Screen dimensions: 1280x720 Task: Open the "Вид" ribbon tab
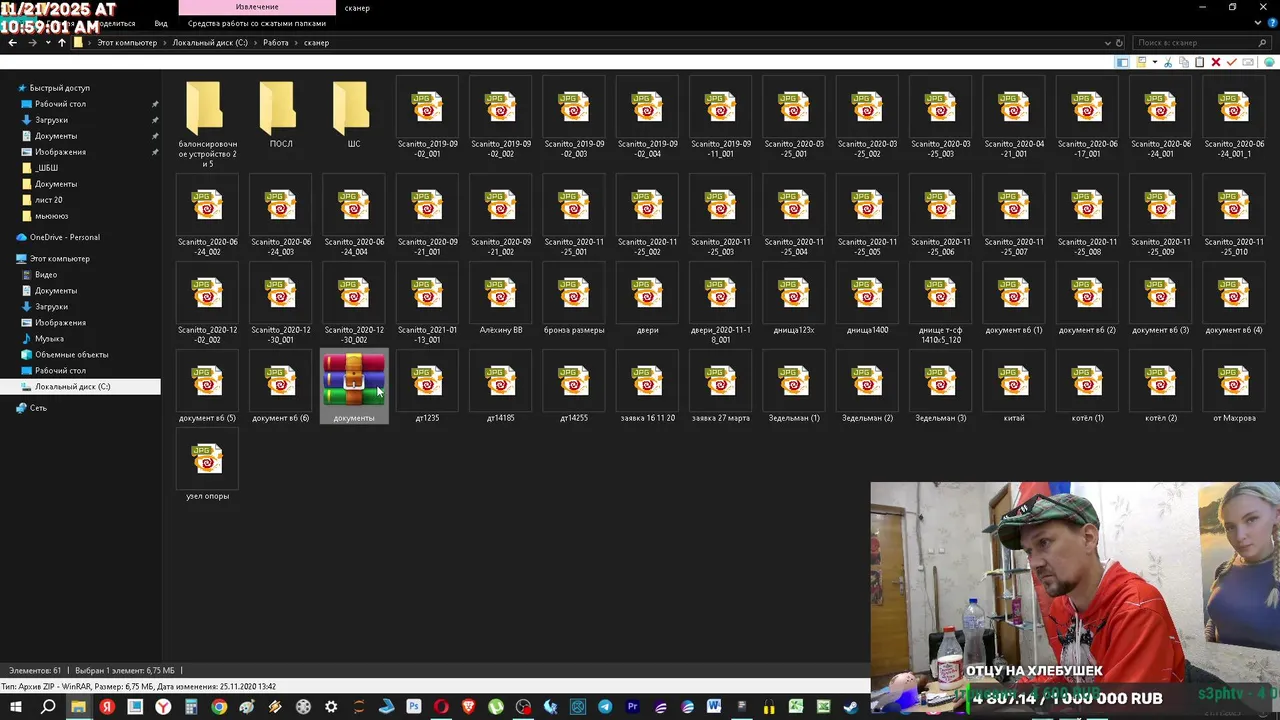161,23
